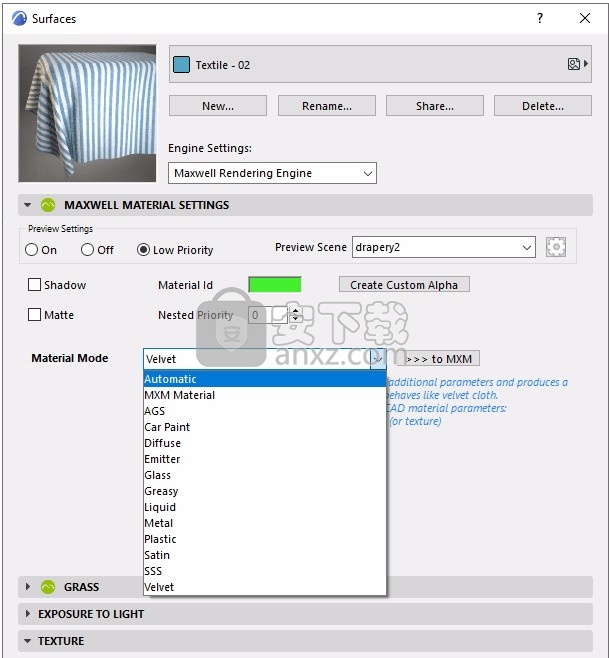The width and height of the screenshot is (609, 658).
Task: Pick Plastic in the mode list
Action: click(x=264, y=539)
